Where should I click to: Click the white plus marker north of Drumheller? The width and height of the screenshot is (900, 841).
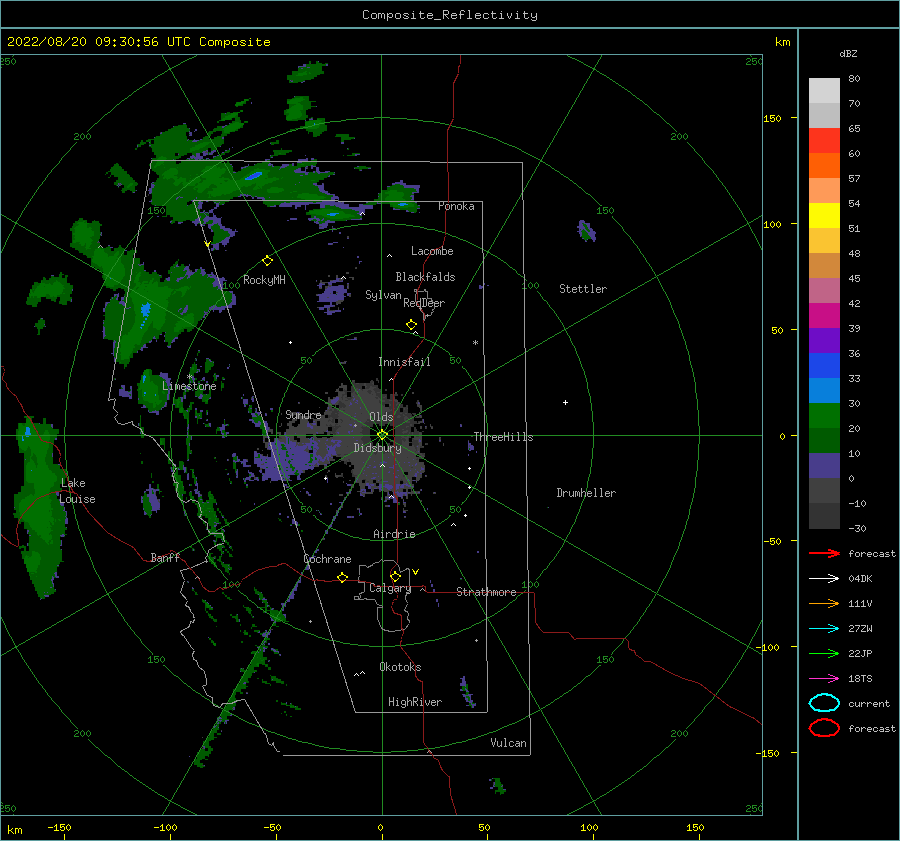point(565,402)
